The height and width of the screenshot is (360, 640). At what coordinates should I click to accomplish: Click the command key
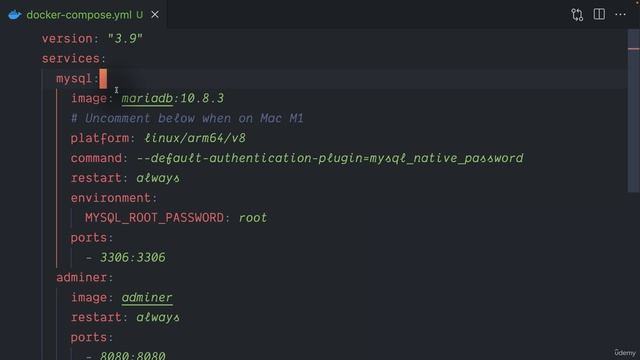click(x=96, y=158)
